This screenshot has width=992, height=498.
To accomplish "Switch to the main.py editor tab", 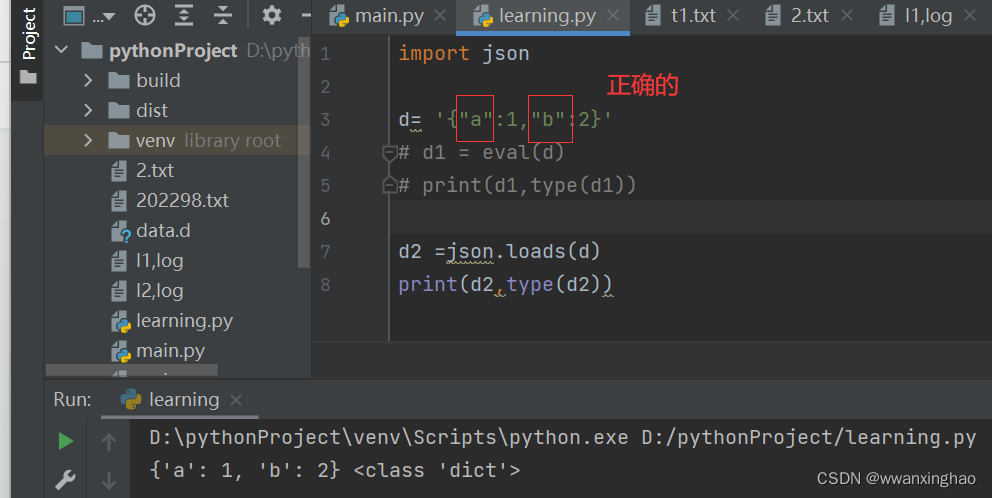I will [x=388, y=16].
